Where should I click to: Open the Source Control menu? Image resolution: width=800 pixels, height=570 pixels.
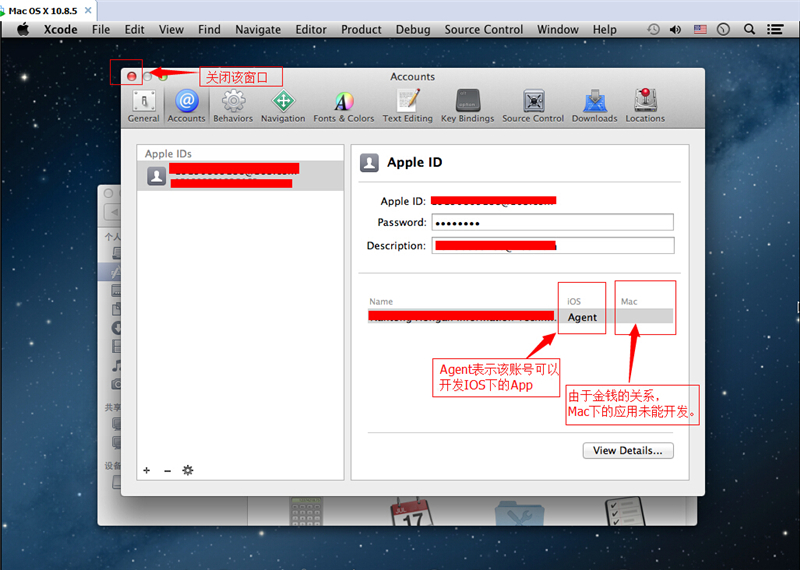pos(484,30)
